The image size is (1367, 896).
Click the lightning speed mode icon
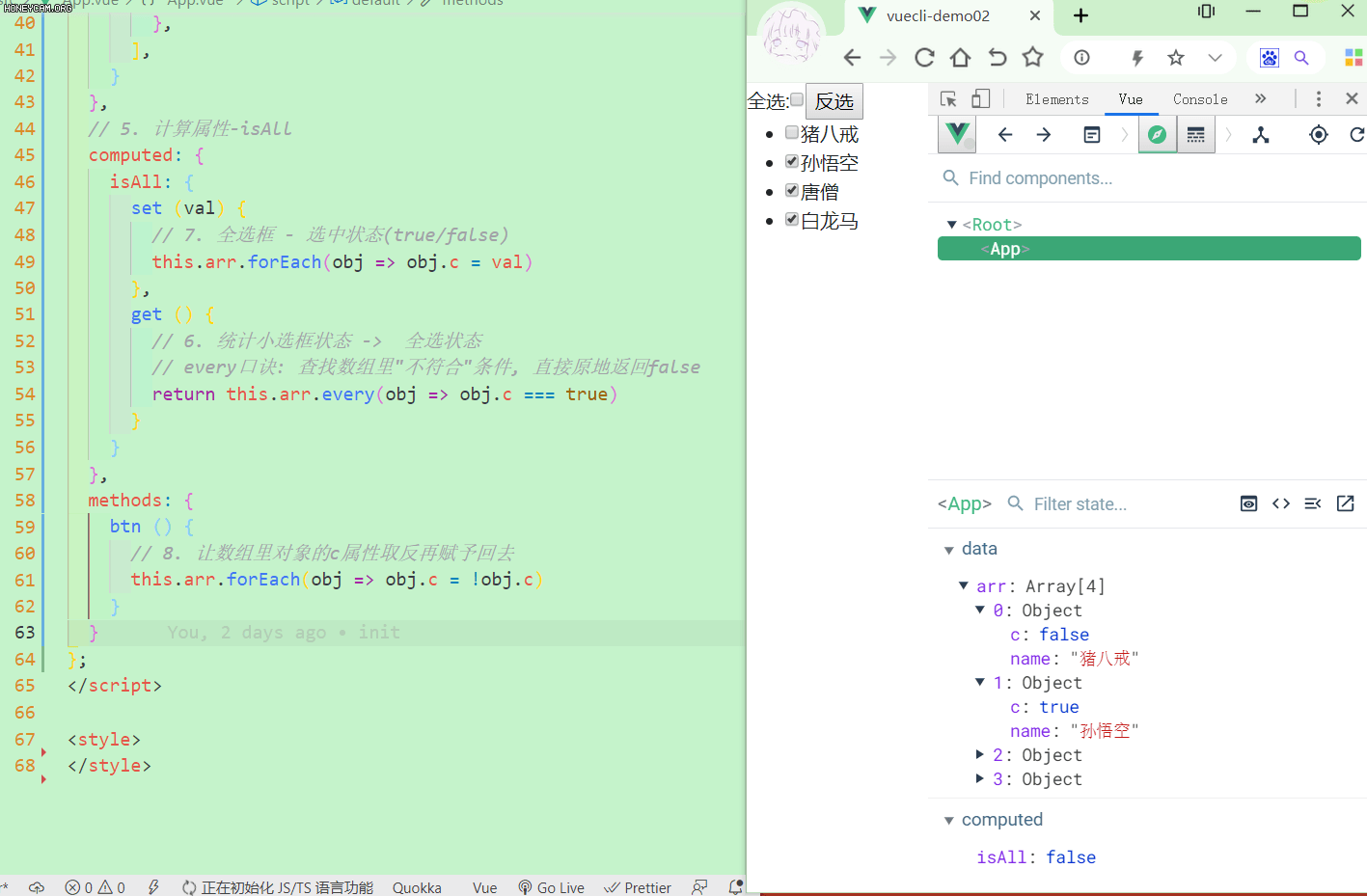click(x=1137, y=58)
